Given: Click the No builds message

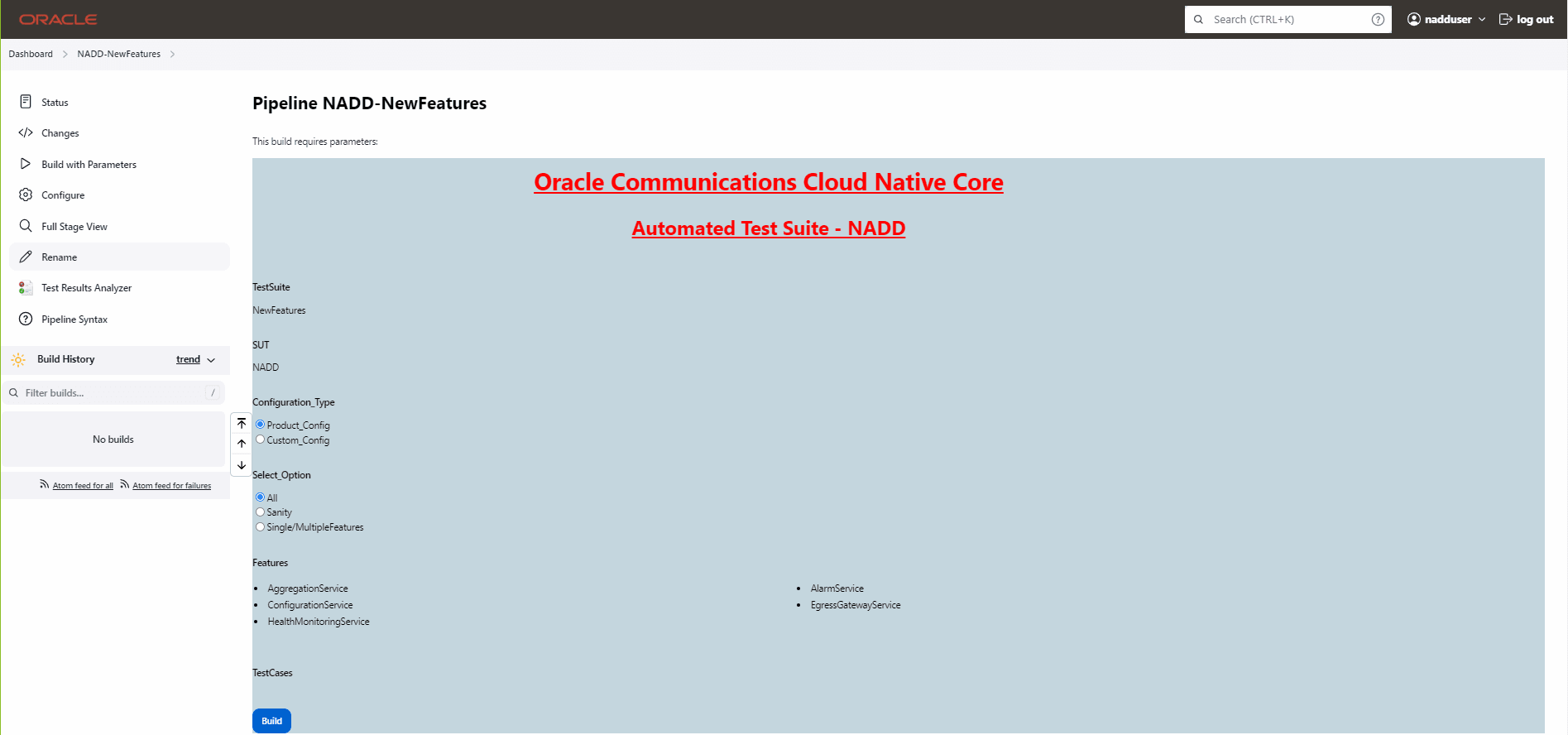Looking at the screenshot, I should click(113, 440).
